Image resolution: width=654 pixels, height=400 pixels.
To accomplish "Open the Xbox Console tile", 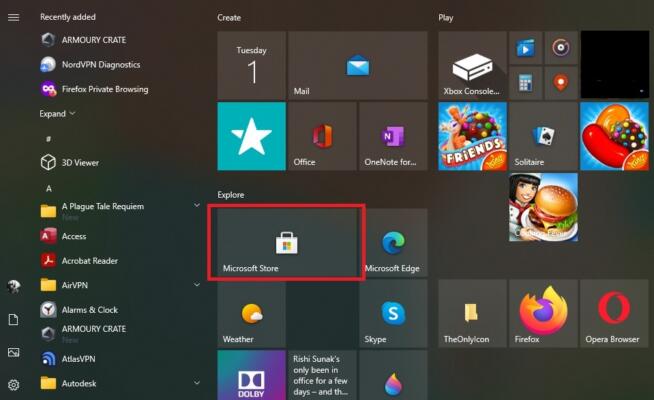I will point(473,65).
